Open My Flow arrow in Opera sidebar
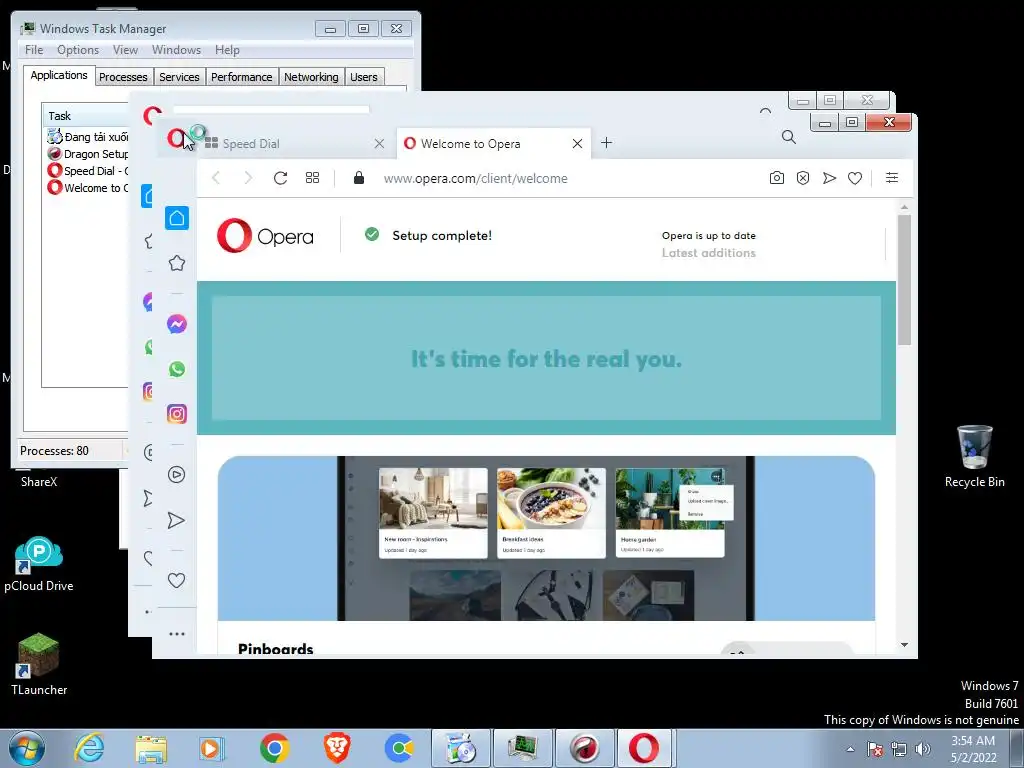The width and height of the screenshot is (1024, 768). click(176, 520)
